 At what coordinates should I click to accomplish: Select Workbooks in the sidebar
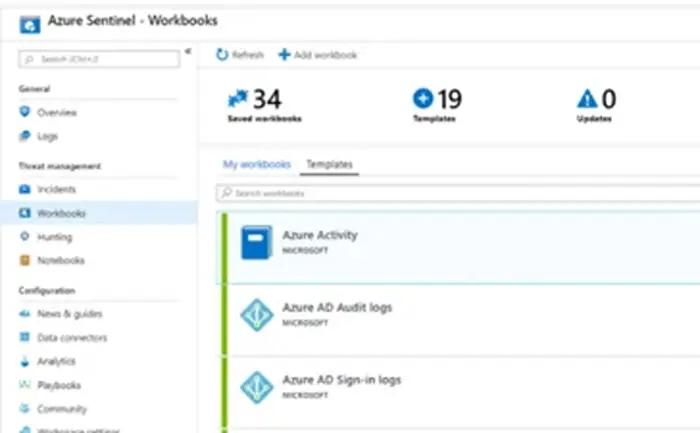pos(99,213)
